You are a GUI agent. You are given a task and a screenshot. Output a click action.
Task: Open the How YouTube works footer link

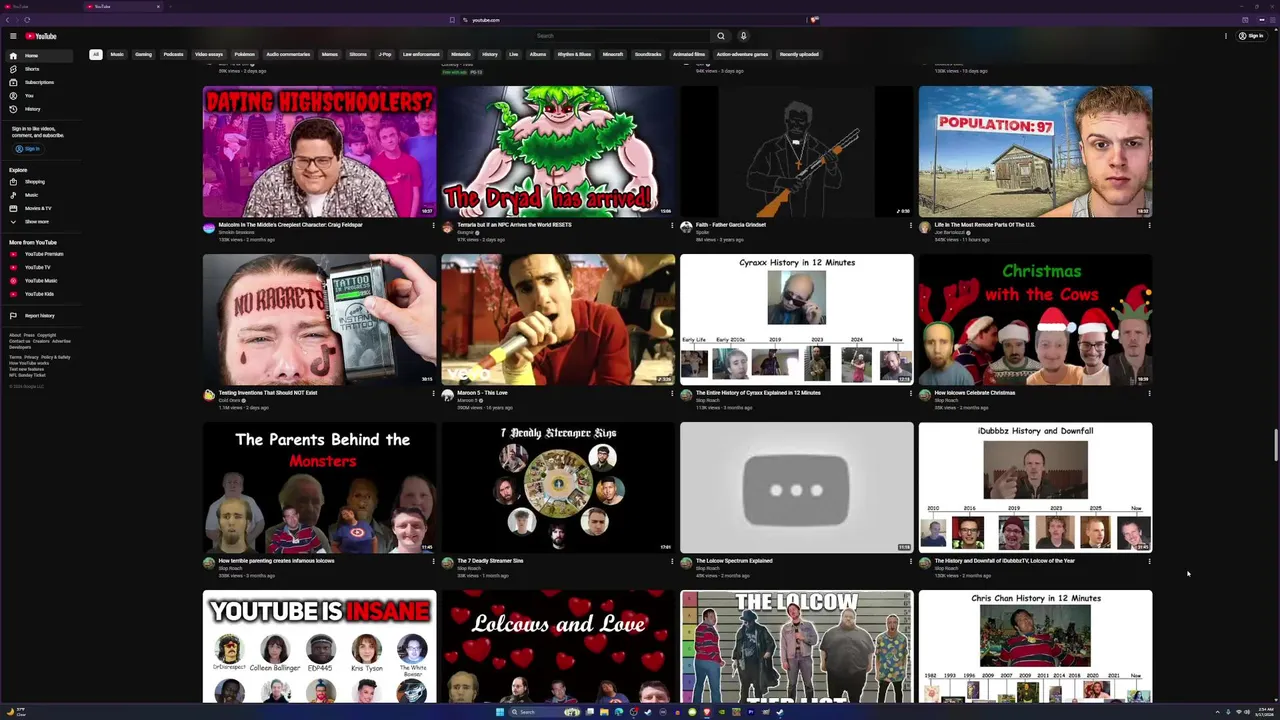click(29, 363)
